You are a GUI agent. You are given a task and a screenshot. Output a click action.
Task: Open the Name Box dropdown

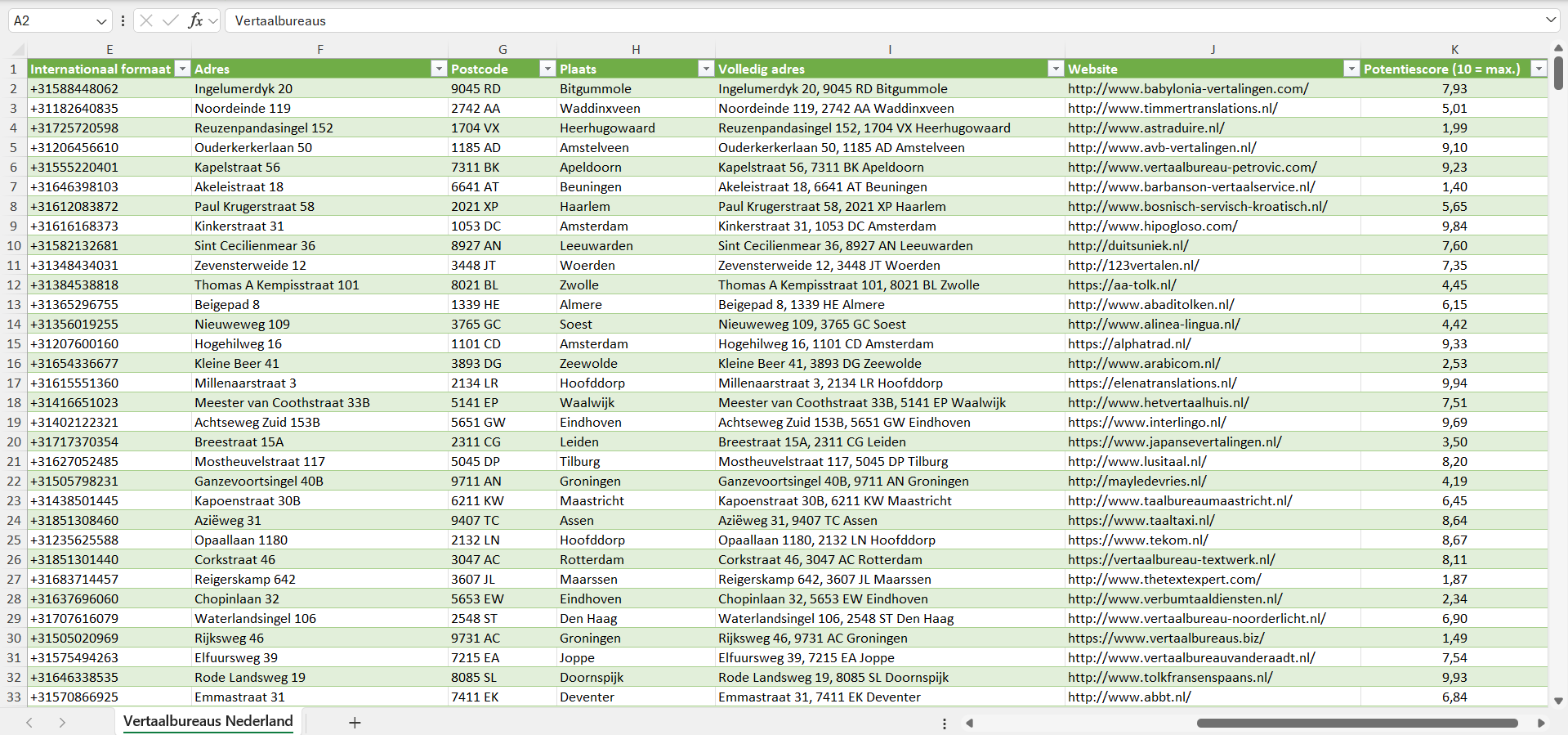[101, 20]
